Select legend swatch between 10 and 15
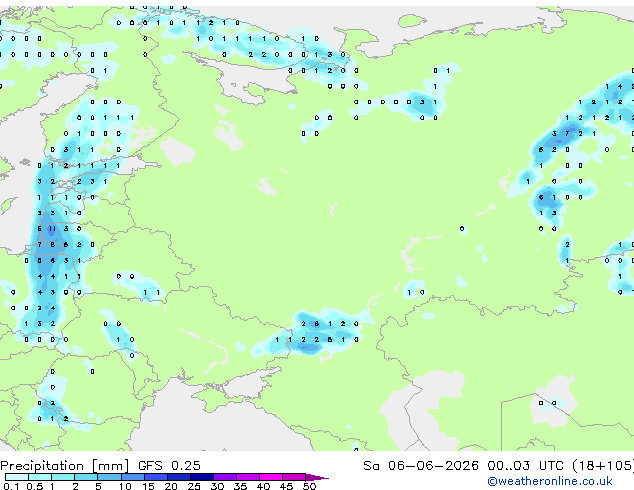634x490 pixels. coord(133,477)
